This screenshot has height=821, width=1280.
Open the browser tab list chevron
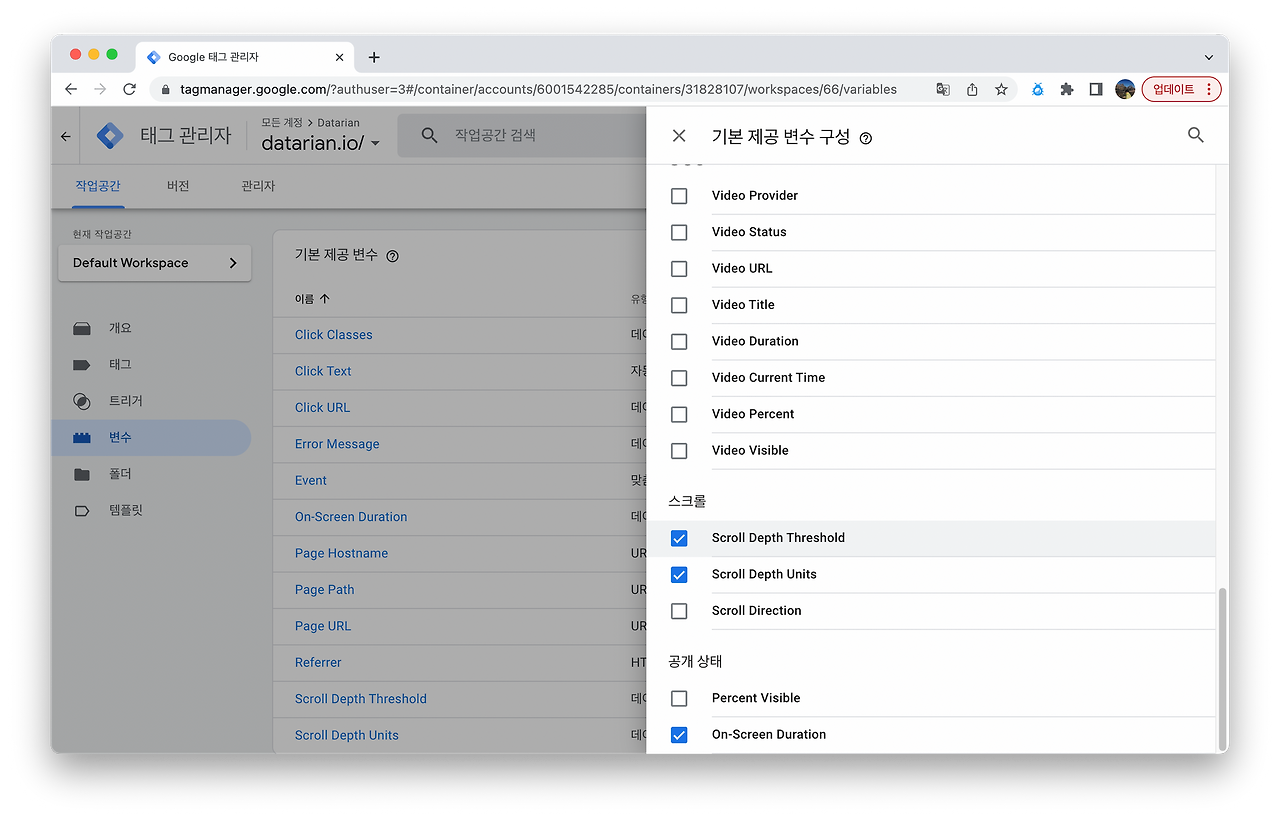point(1208,57)
